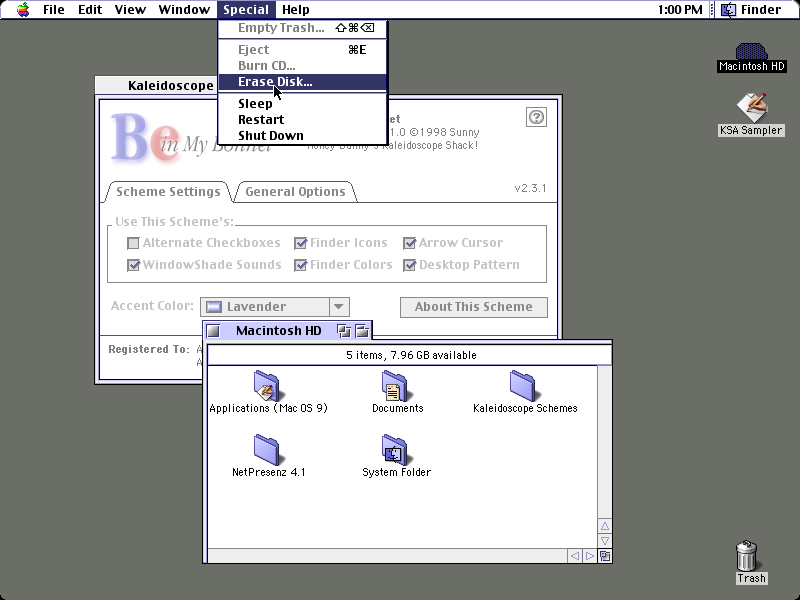800x600 pixels.
Task: Toggle the Finder Colors checkbox
Action: tap(301, 265)
